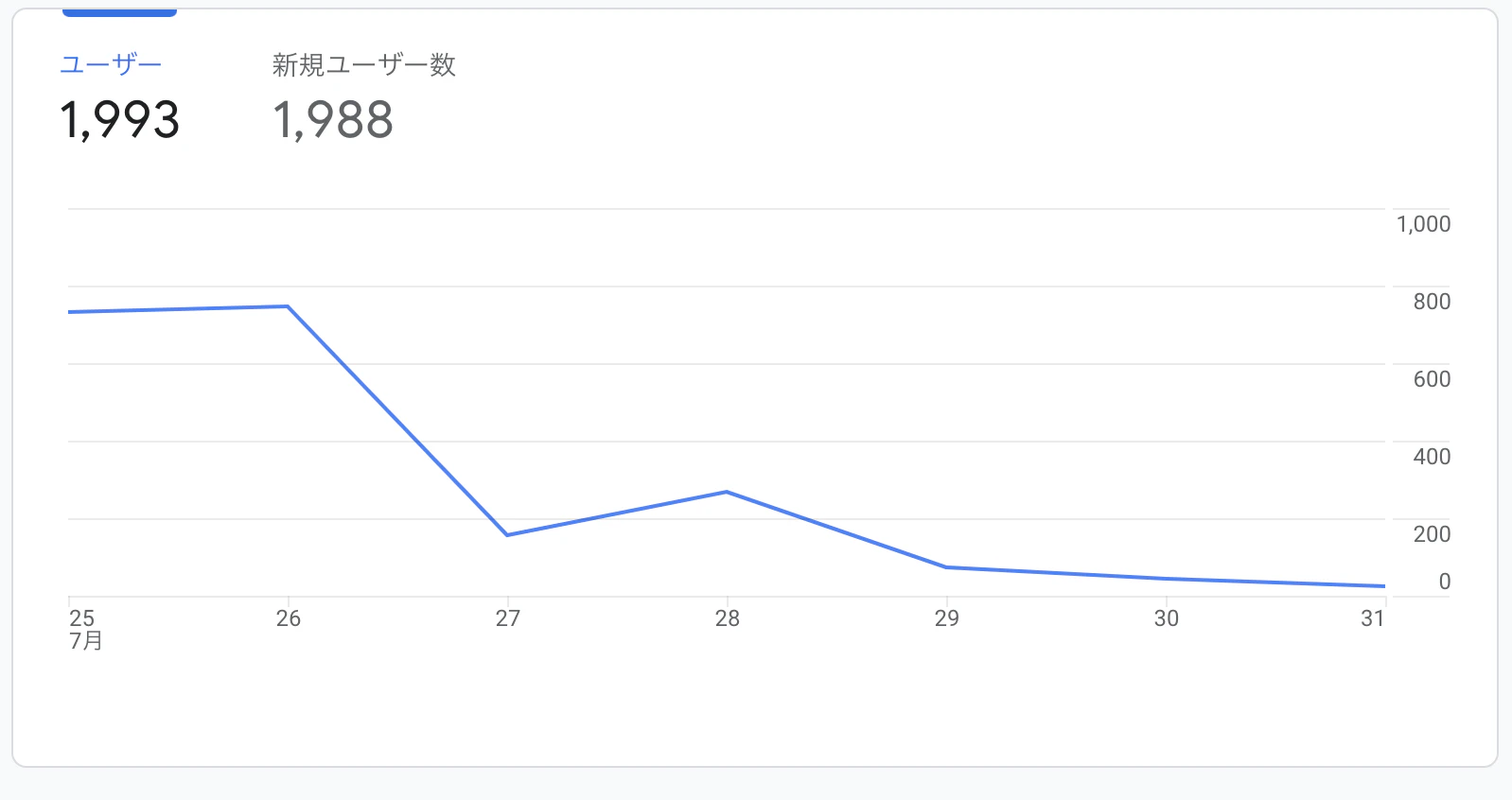Image resolution: width=1512 pixels, height=800 pixels.
Task: Click the 1,988 new users value
Action: point(333,121)
